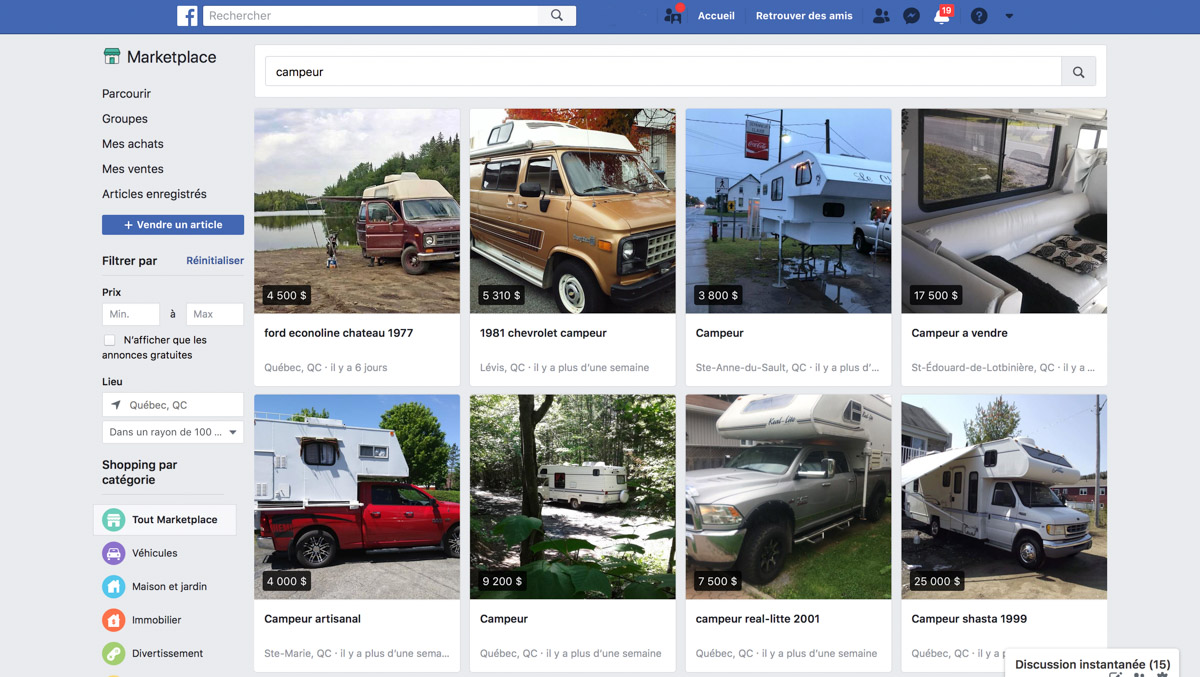Expand the radius 'Dans un rayon de 100' dropdown
The height and width of the screenshot is (677, 1200).
173,432
